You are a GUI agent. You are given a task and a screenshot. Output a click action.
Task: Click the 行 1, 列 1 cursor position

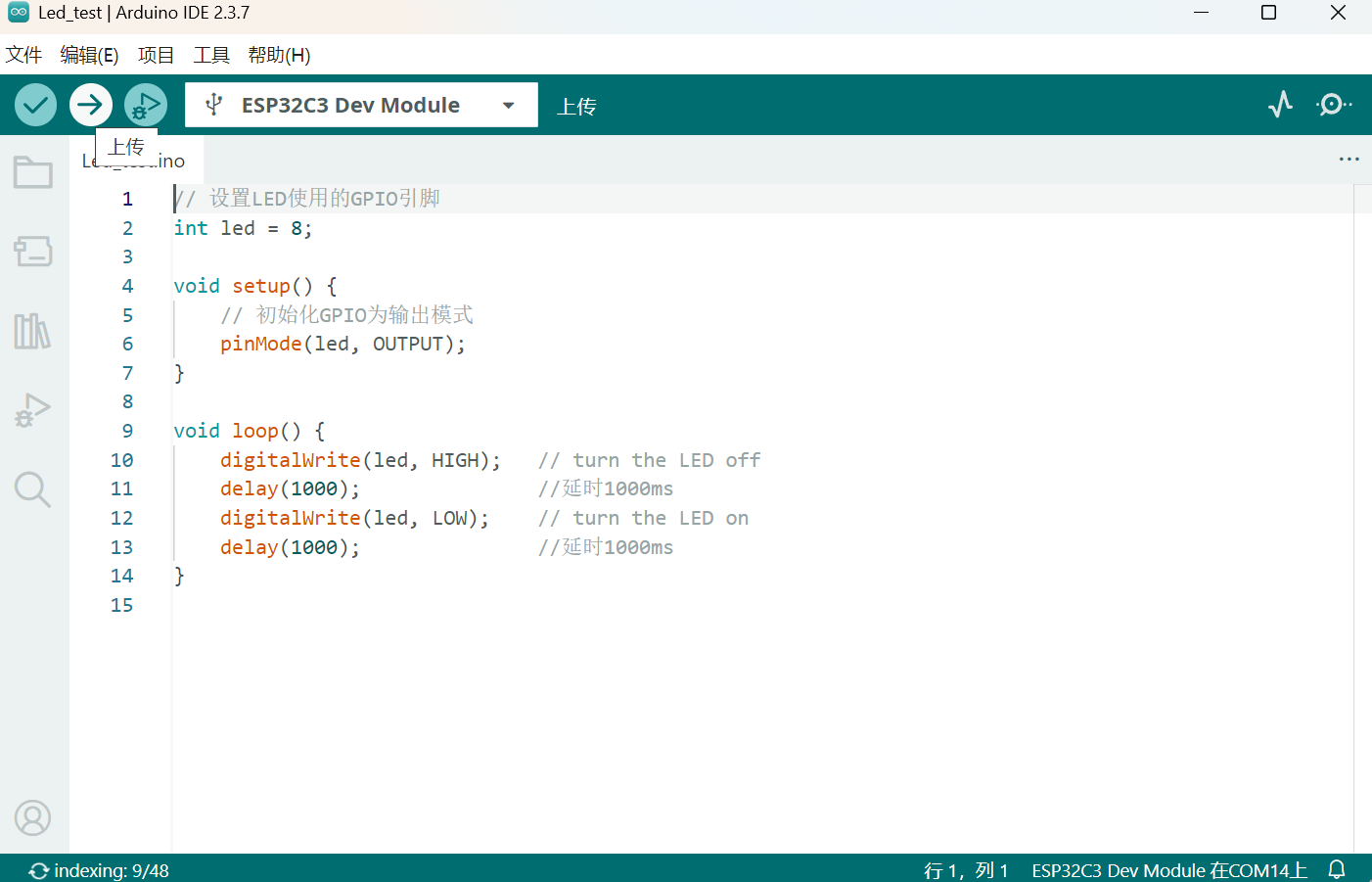tap(966, 869)
